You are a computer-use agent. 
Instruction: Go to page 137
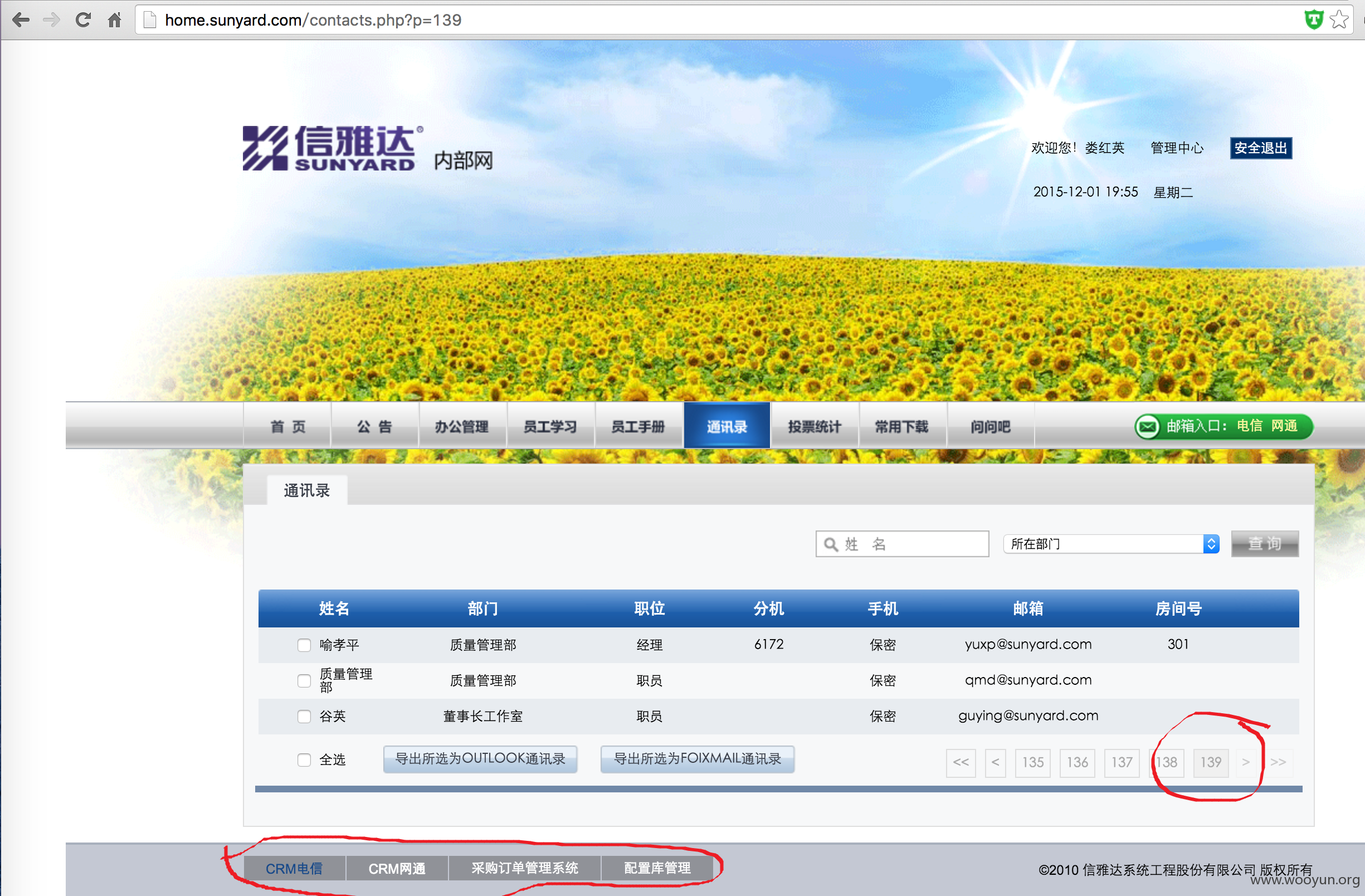pyautogui.click(x=1122, y=762)
